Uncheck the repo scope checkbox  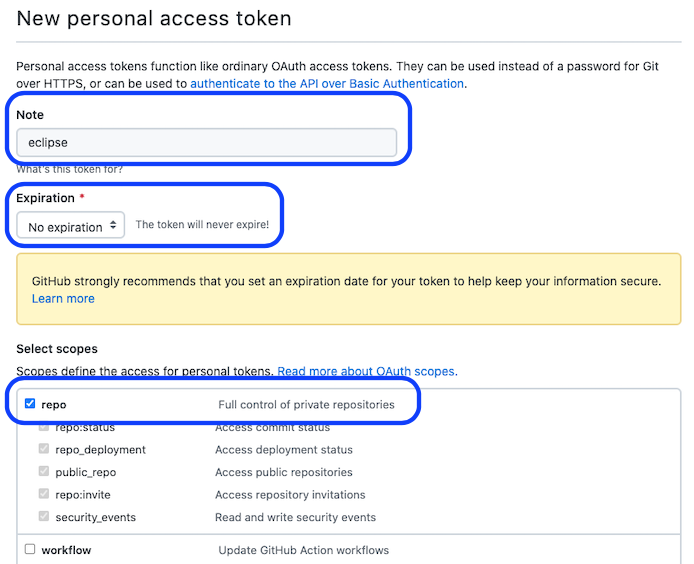30,405
